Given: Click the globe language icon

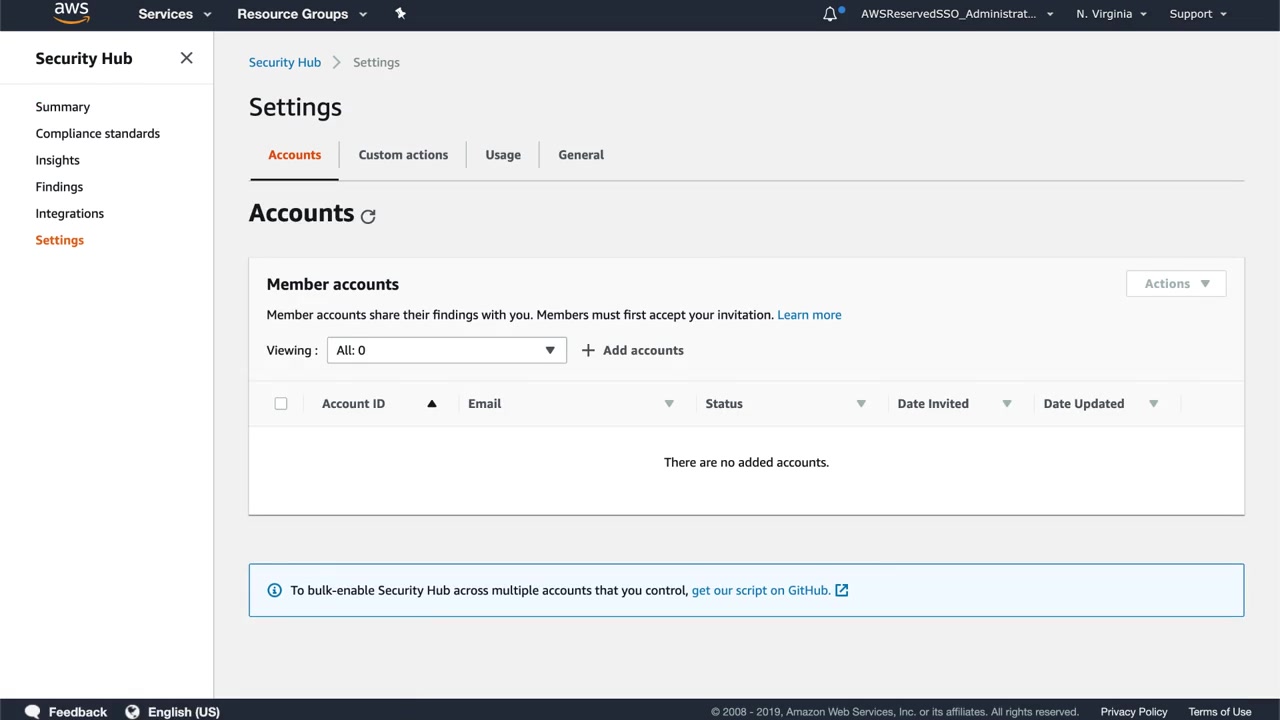Looking at the screenshot, I should (132, 712).
